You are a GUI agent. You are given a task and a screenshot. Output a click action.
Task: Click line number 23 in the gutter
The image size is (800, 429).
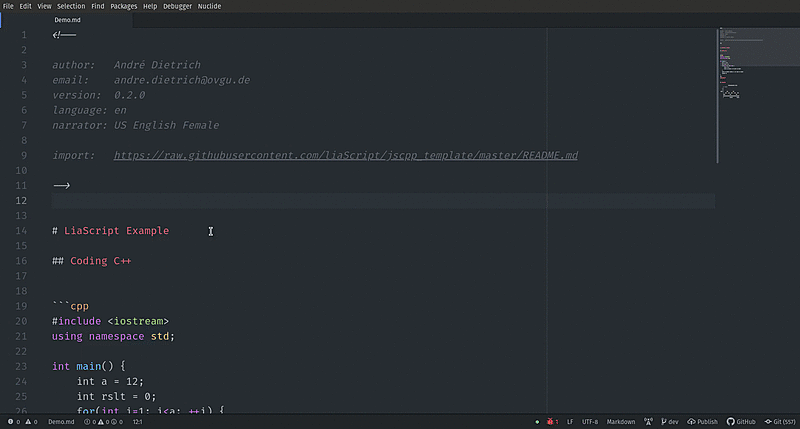point(21,366)
